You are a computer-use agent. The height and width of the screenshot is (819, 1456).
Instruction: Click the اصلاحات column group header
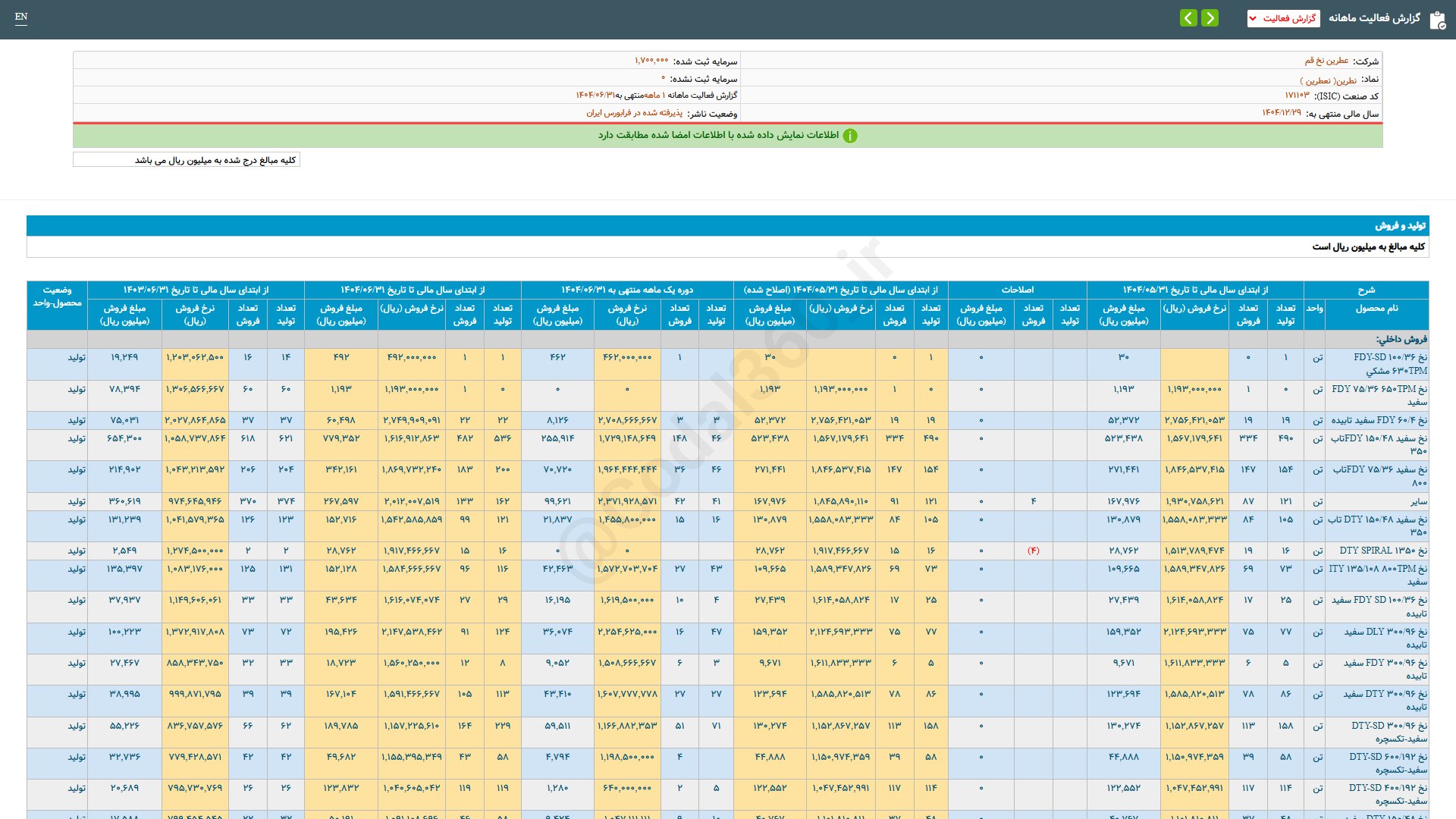point(1017,290)
